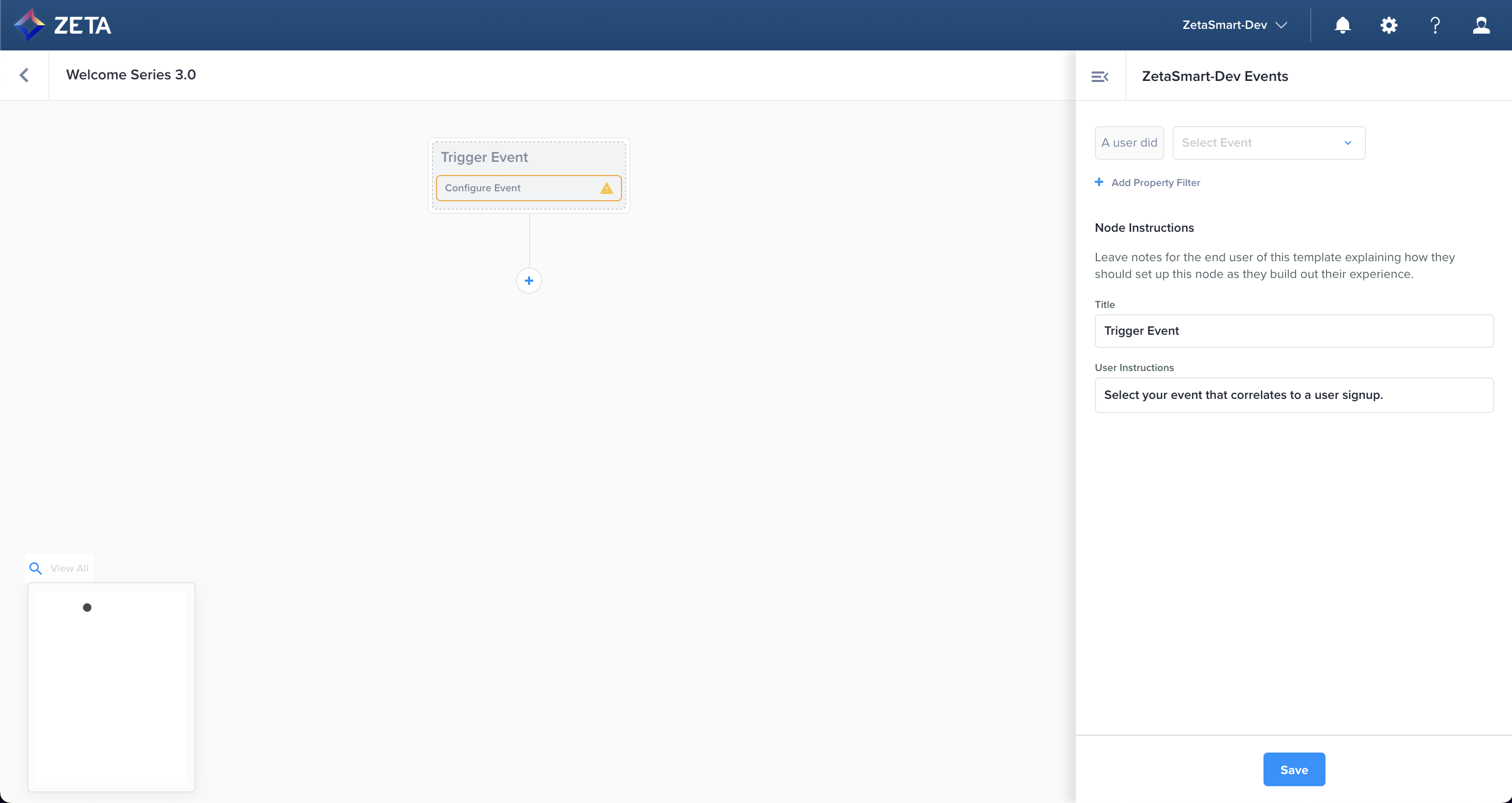Click the Zeta logo icon
Viewport: 1512px width, 803px height.
click(x=29, y=25)
